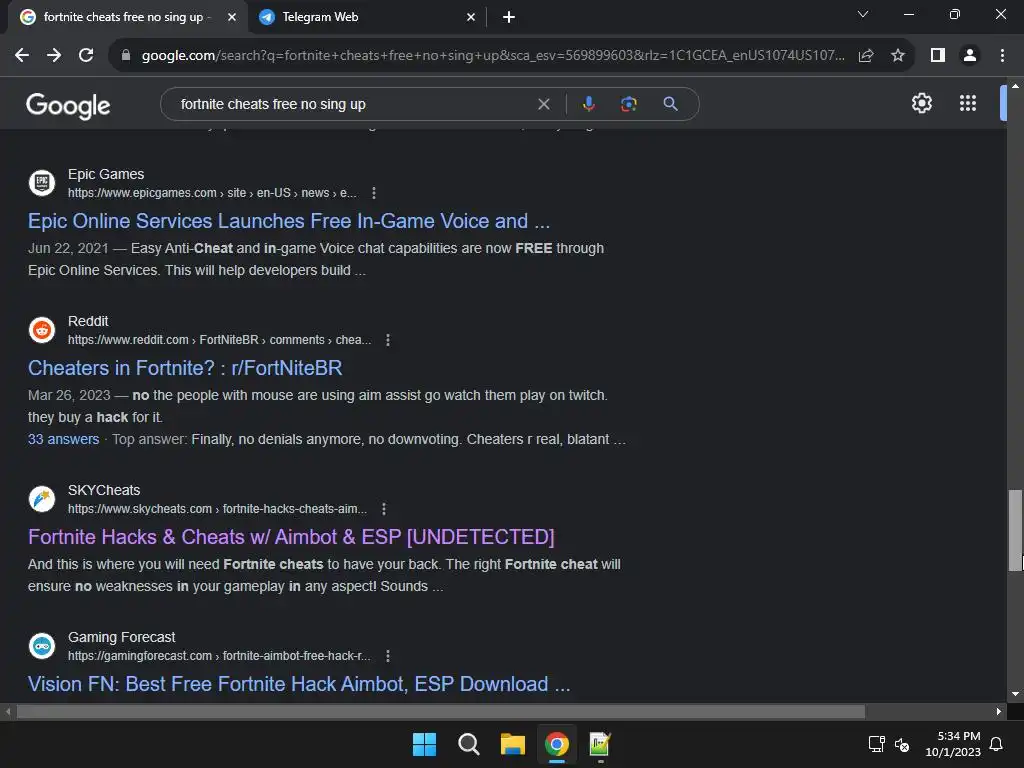Click the Gaming Forecast site favicon
Viewport: 1024px width, 768px height.
[42, 646]
